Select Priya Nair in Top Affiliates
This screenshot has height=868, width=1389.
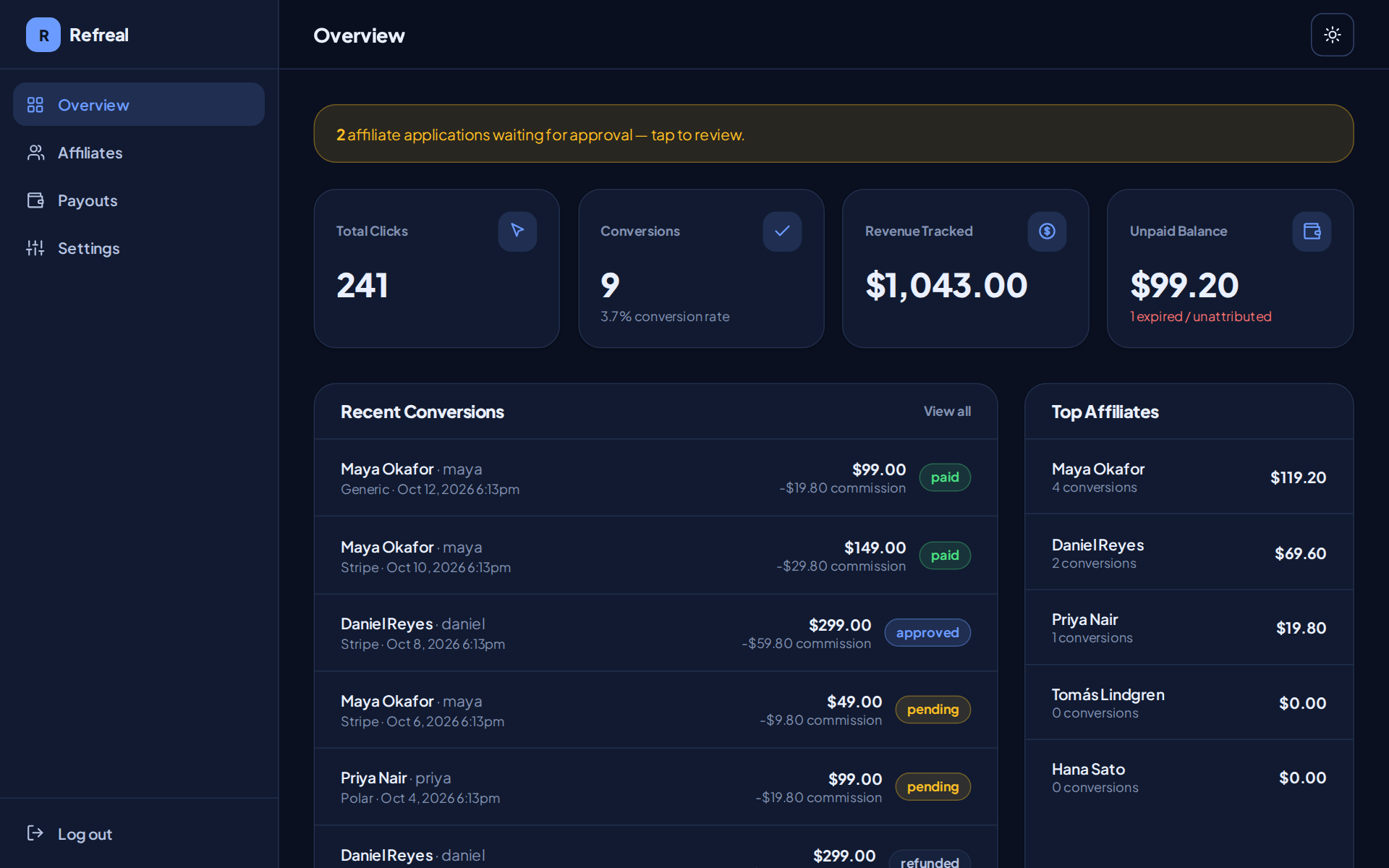pyautogui.click(x=1189, y=627)
